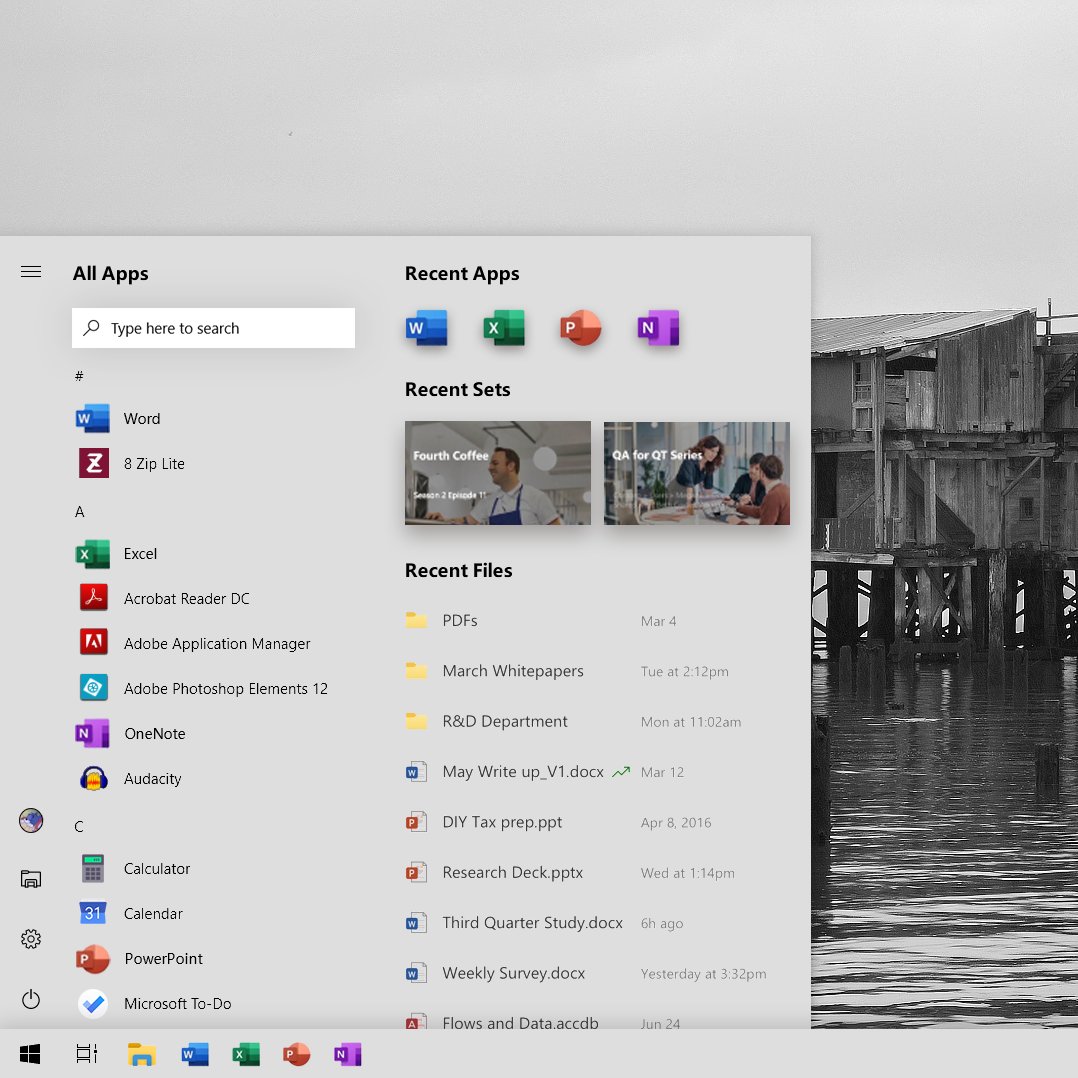Open OneNote from Recent Apps
1078x1078 pixels.
[x=657, y=327]
